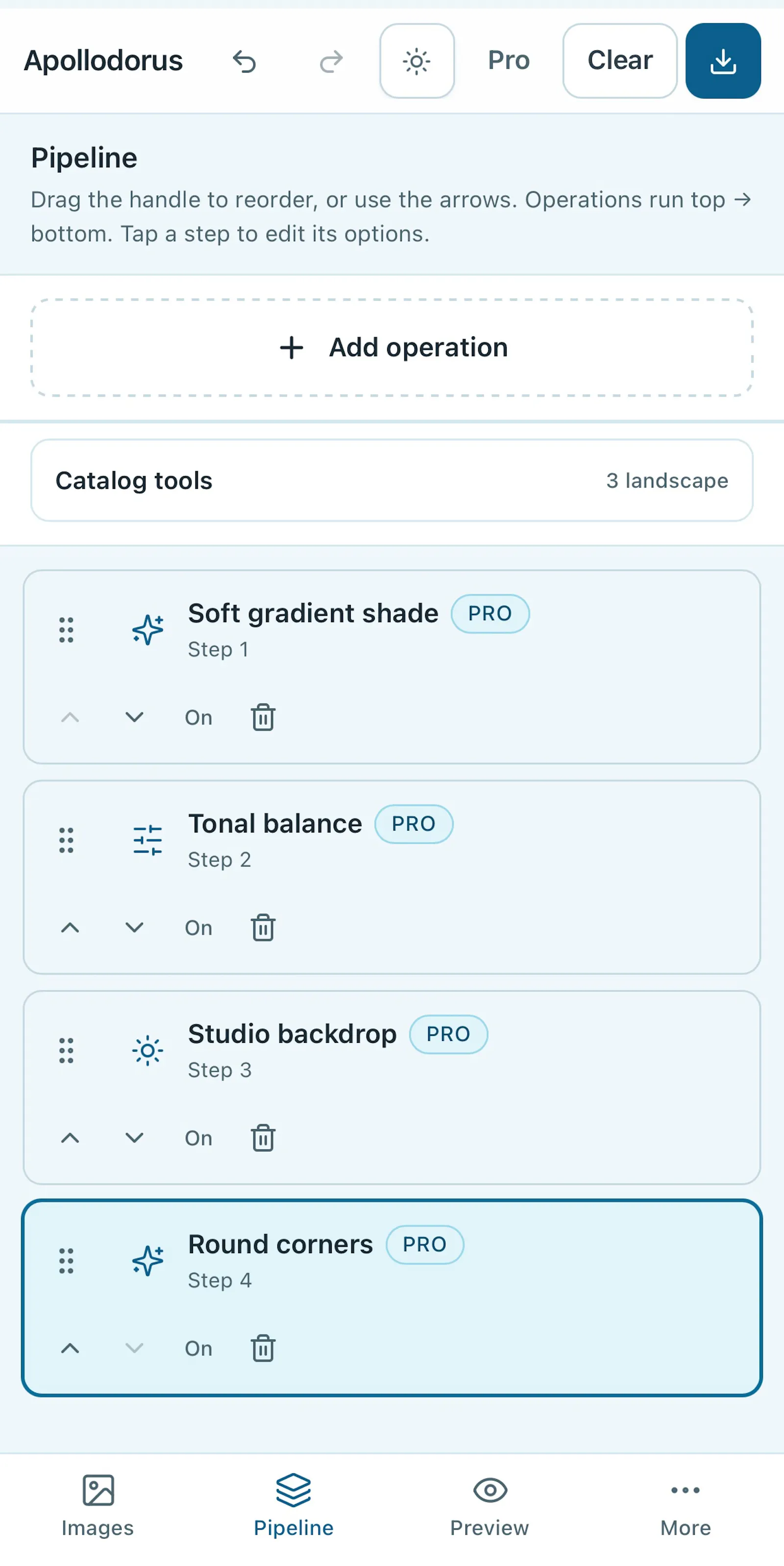Toggle Tonal balance On state
The image size is (784, 1566).
199,928
